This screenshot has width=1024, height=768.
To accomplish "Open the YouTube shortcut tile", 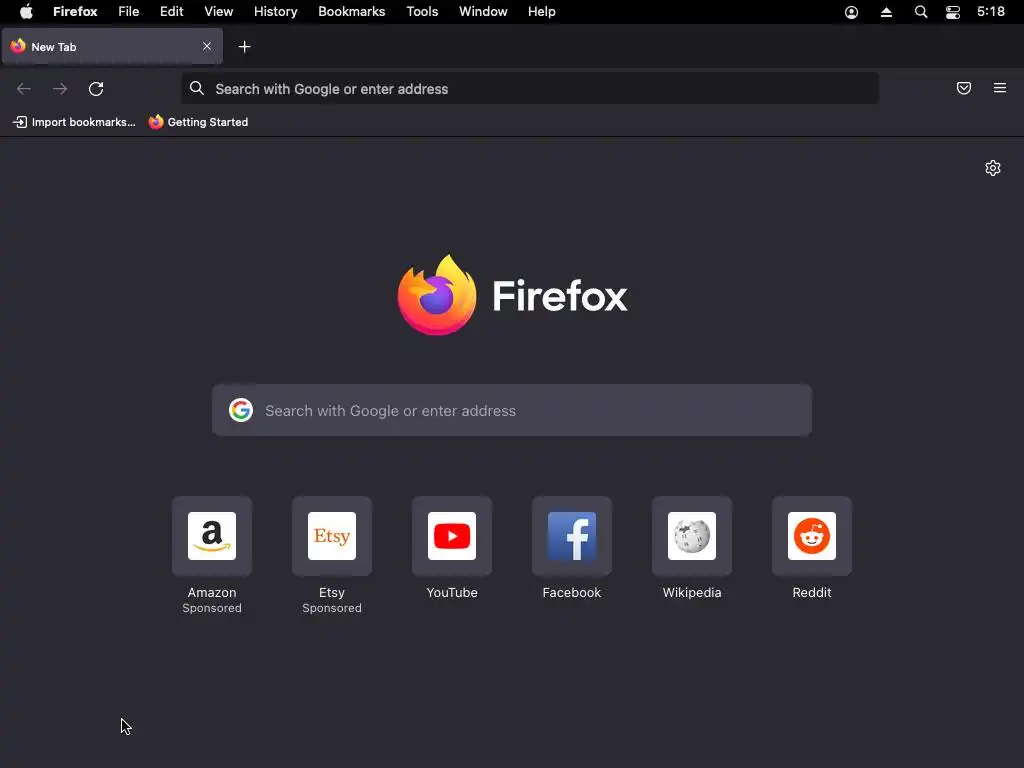I will pyautogui.click(x=452, y=536).
